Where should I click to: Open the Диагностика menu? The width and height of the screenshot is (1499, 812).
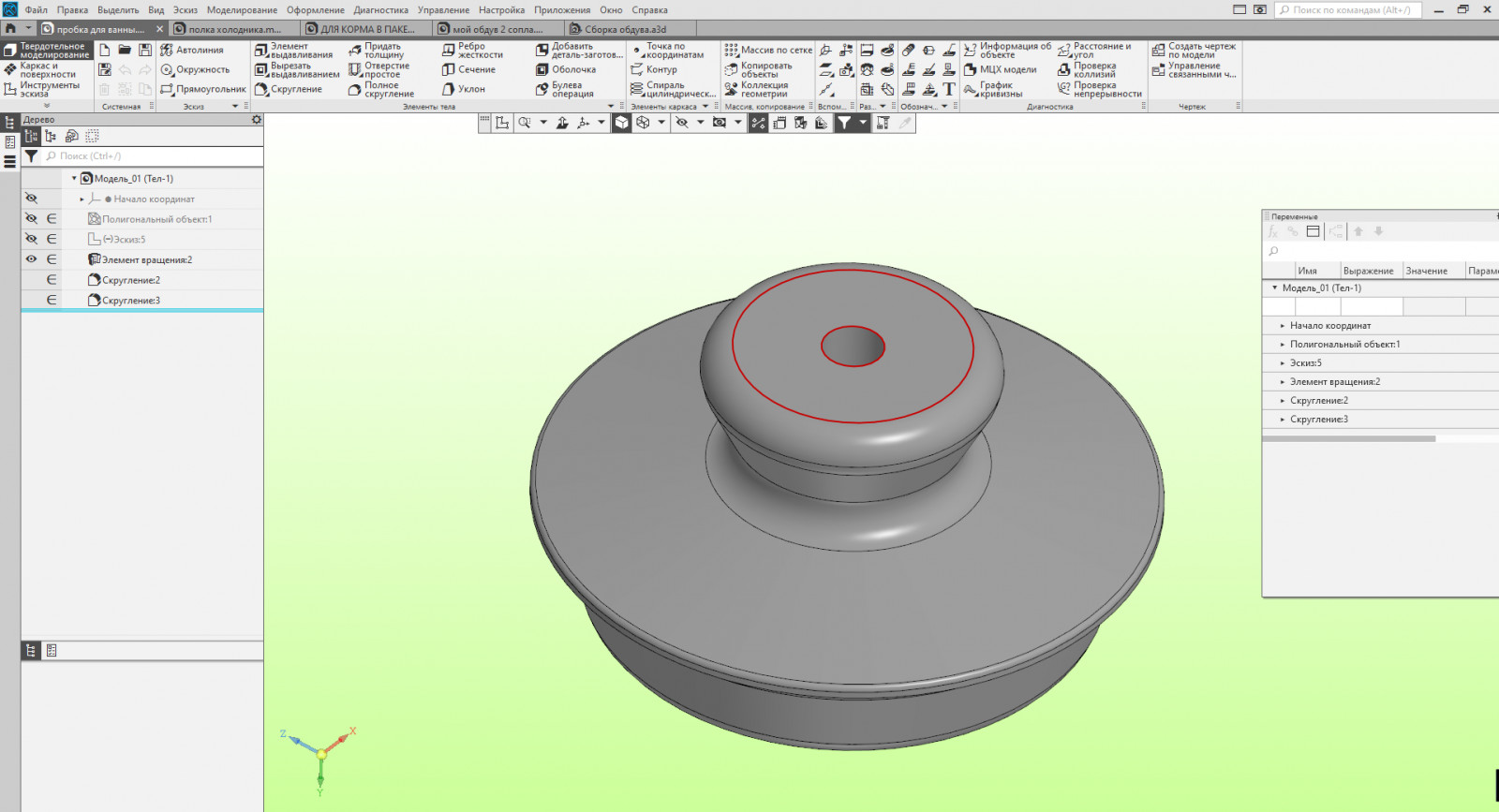(x=380, y=9)
